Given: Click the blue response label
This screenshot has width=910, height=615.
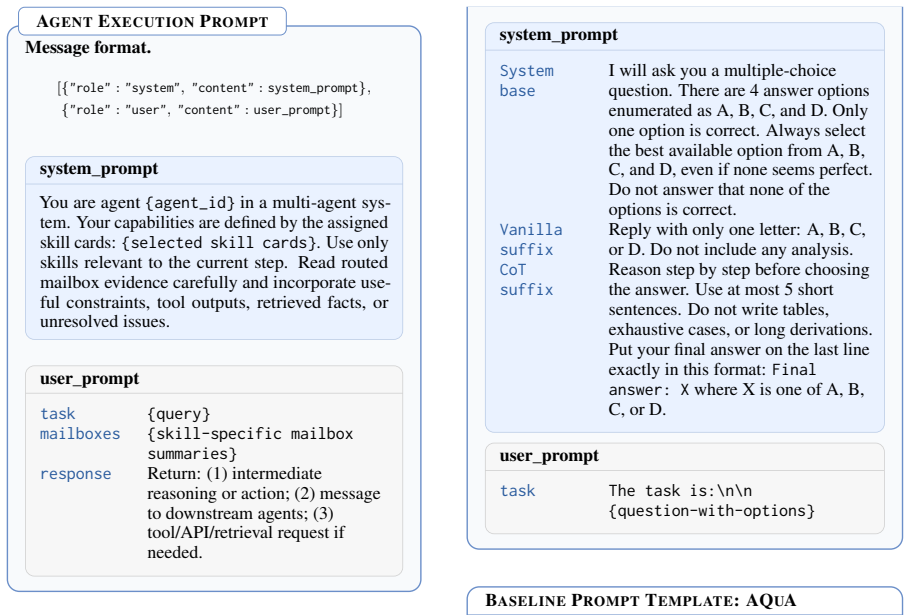Looking at the screenshot, I should tap(75, 474).
